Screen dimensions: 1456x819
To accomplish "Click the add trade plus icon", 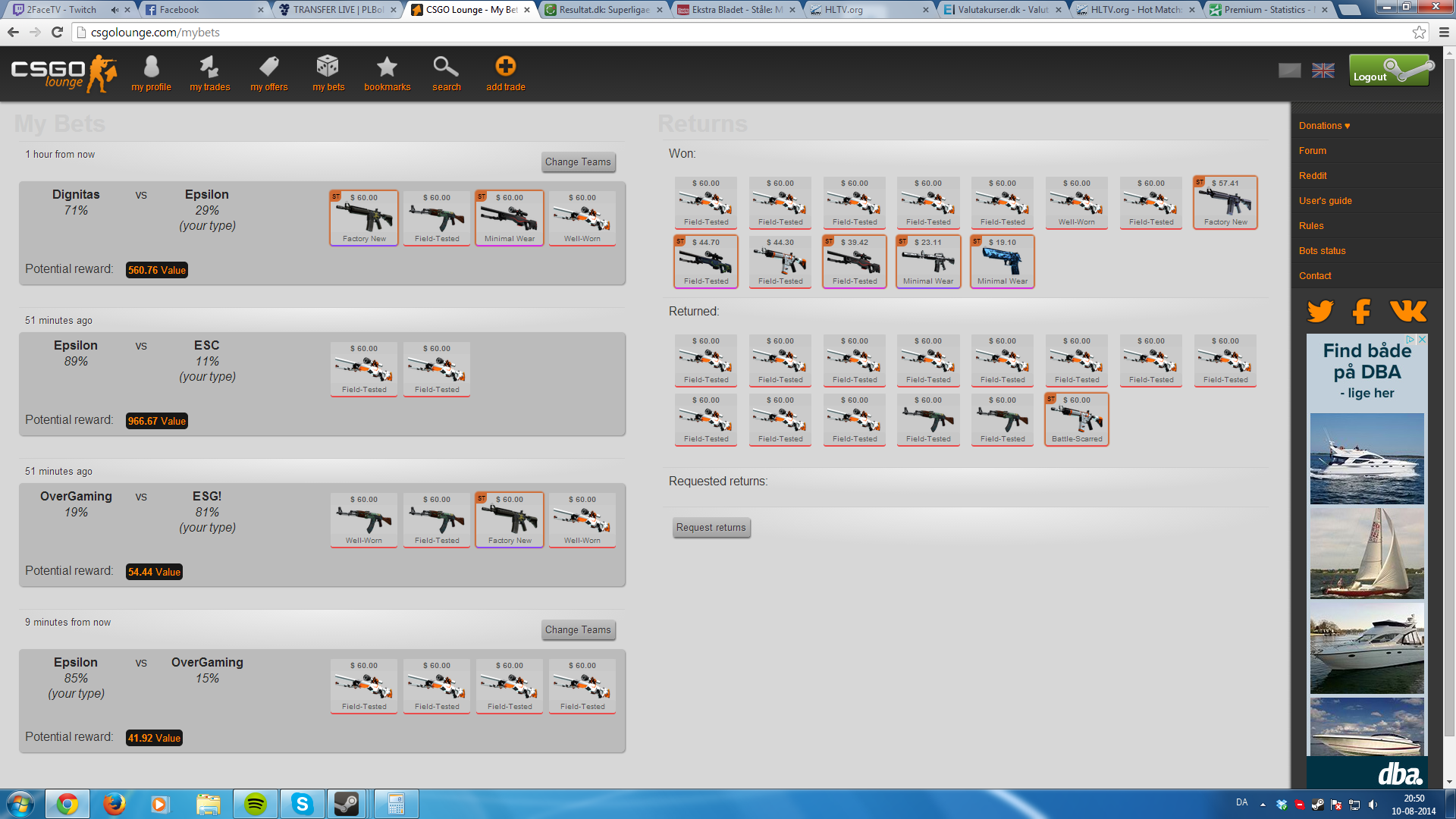I will click(x=505, y=74).
